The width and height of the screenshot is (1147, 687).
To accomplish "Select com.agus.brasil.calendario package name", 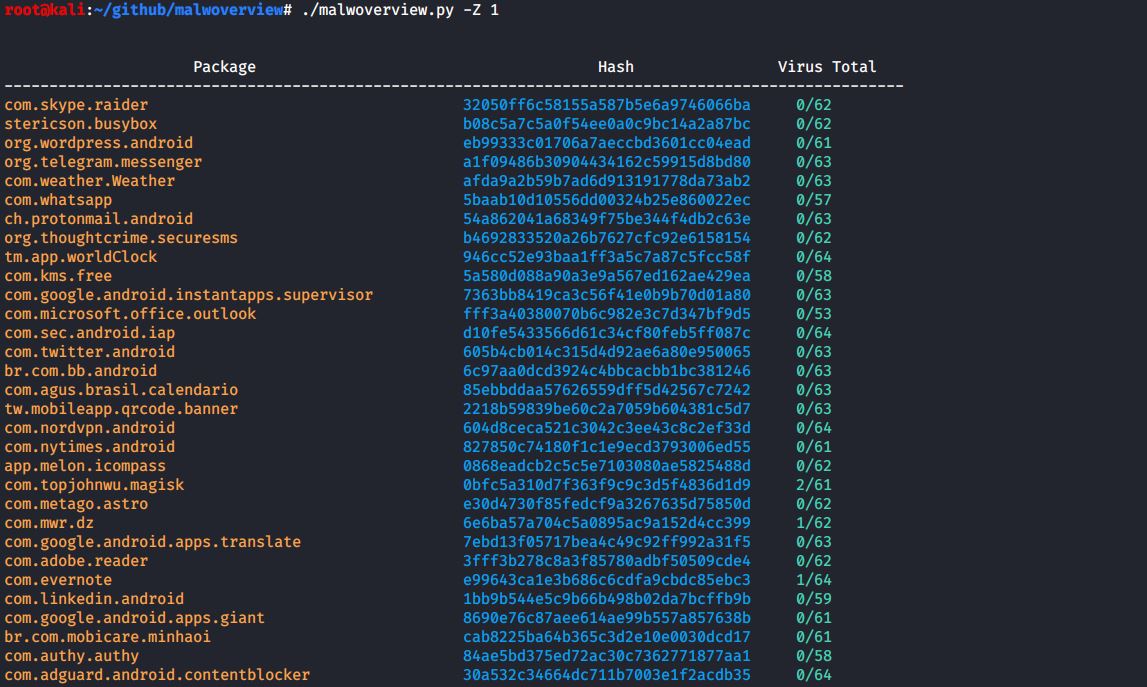I will pos(121,391).
